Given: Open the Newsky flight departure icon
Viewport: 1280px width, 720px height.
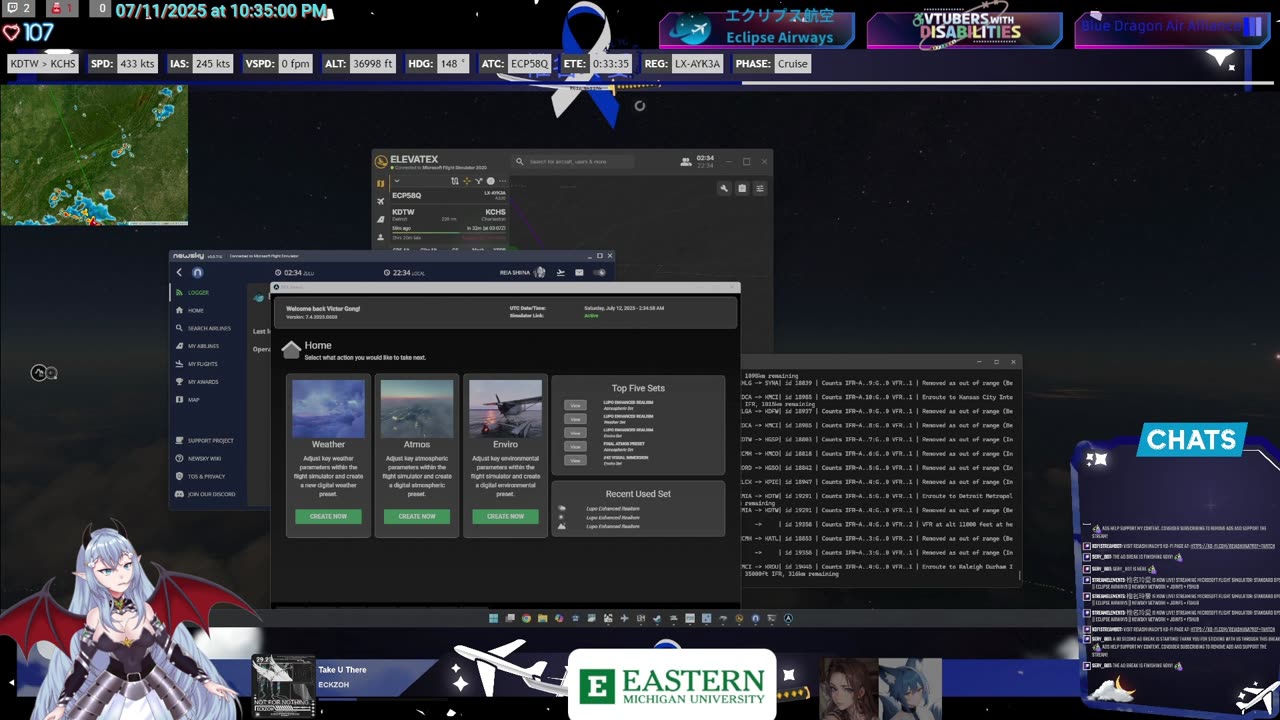Looking at the screenshot, I should coord(561,272).
